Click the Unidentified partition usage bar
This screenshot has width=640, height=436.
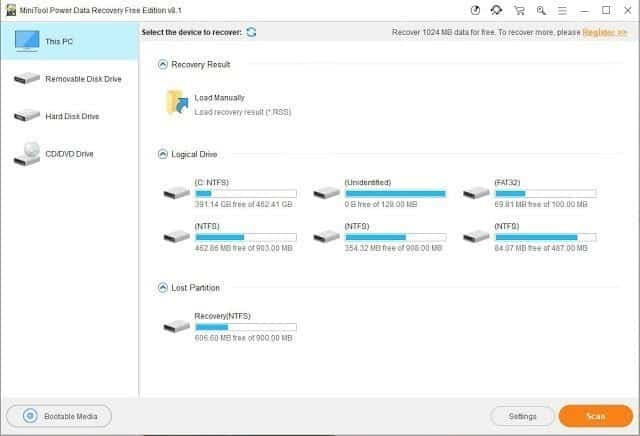pyautogui.click(x=396, y=194)
